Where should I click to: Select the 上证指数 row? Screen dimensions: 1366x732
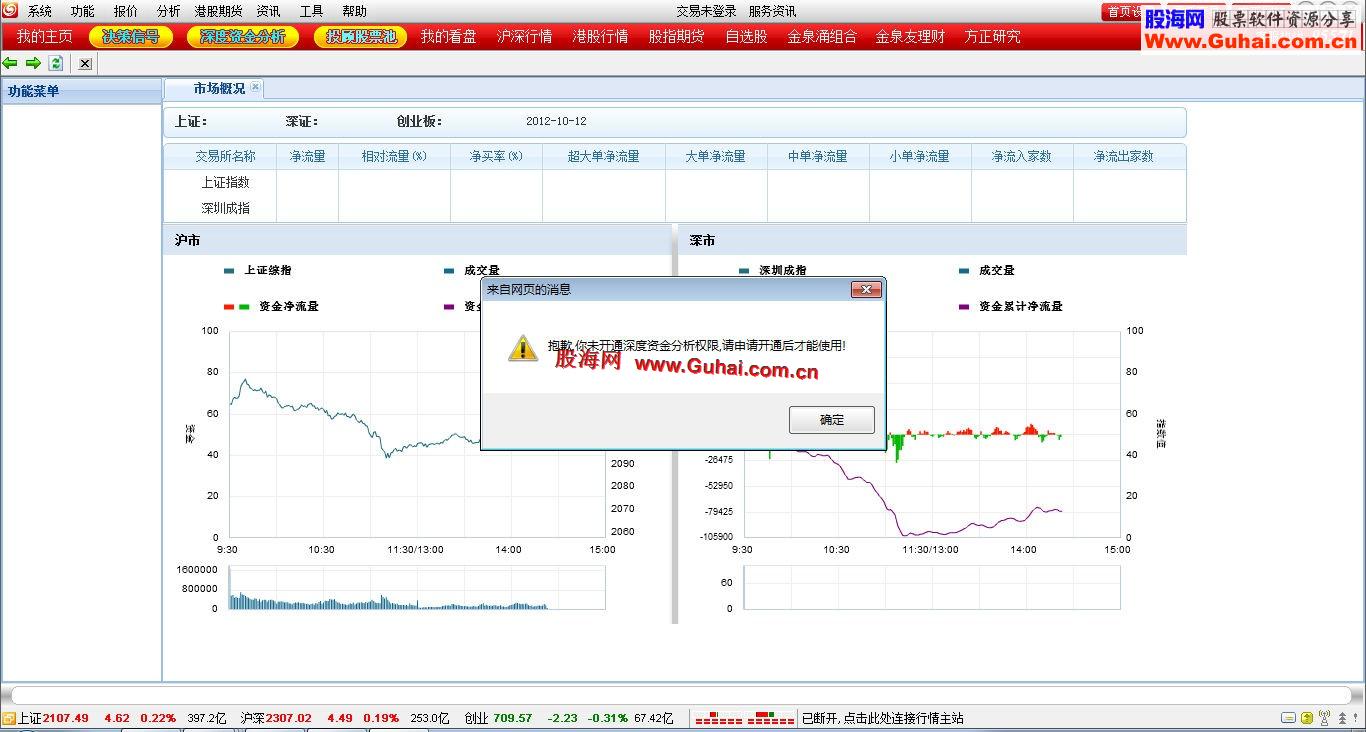click(x=675, y=182)
